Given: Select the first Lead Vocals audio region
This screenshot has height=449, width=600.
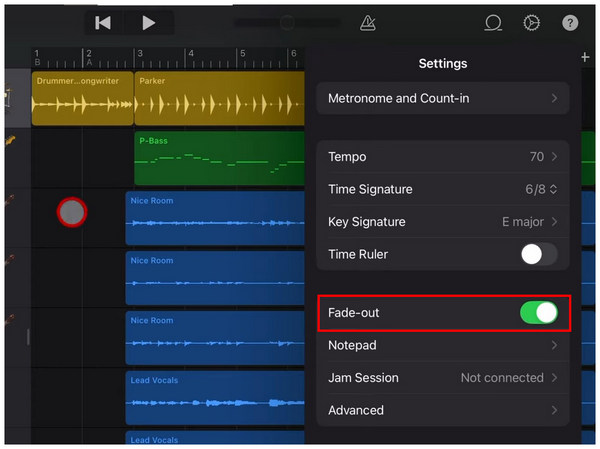Looking at the screenshot, I should tap(214, 398).
